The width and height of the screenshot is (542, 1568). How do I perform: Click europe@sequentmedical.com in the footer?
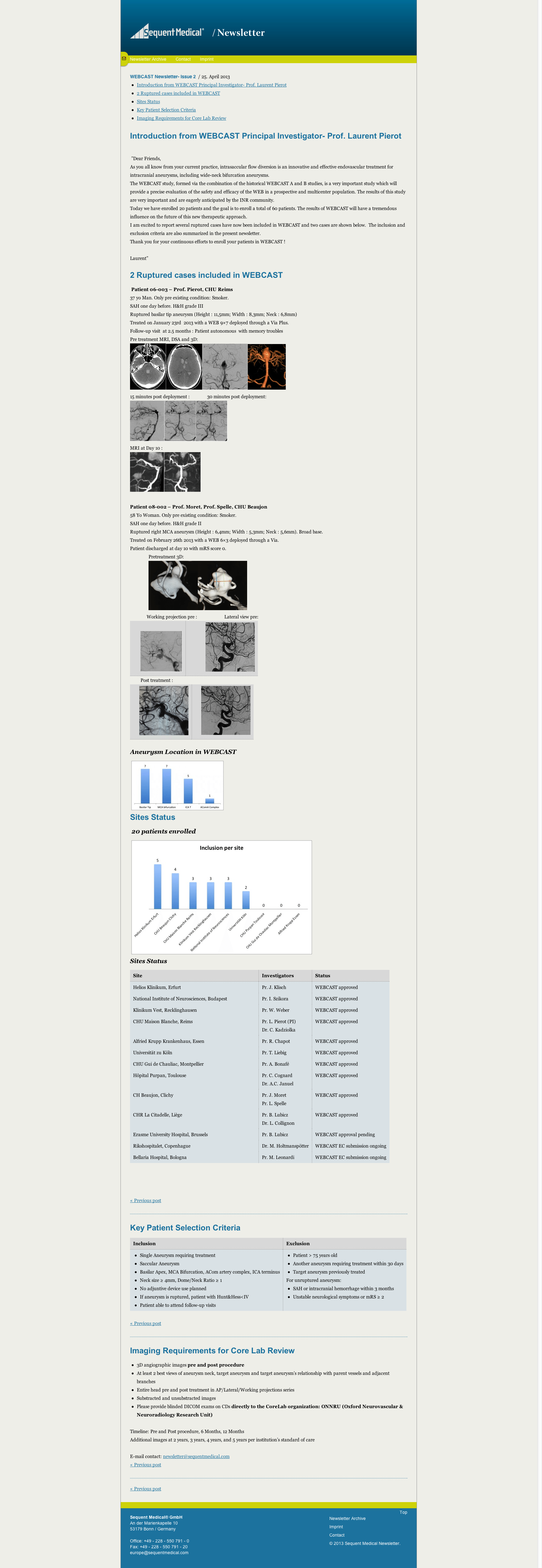pos(159,1553)
